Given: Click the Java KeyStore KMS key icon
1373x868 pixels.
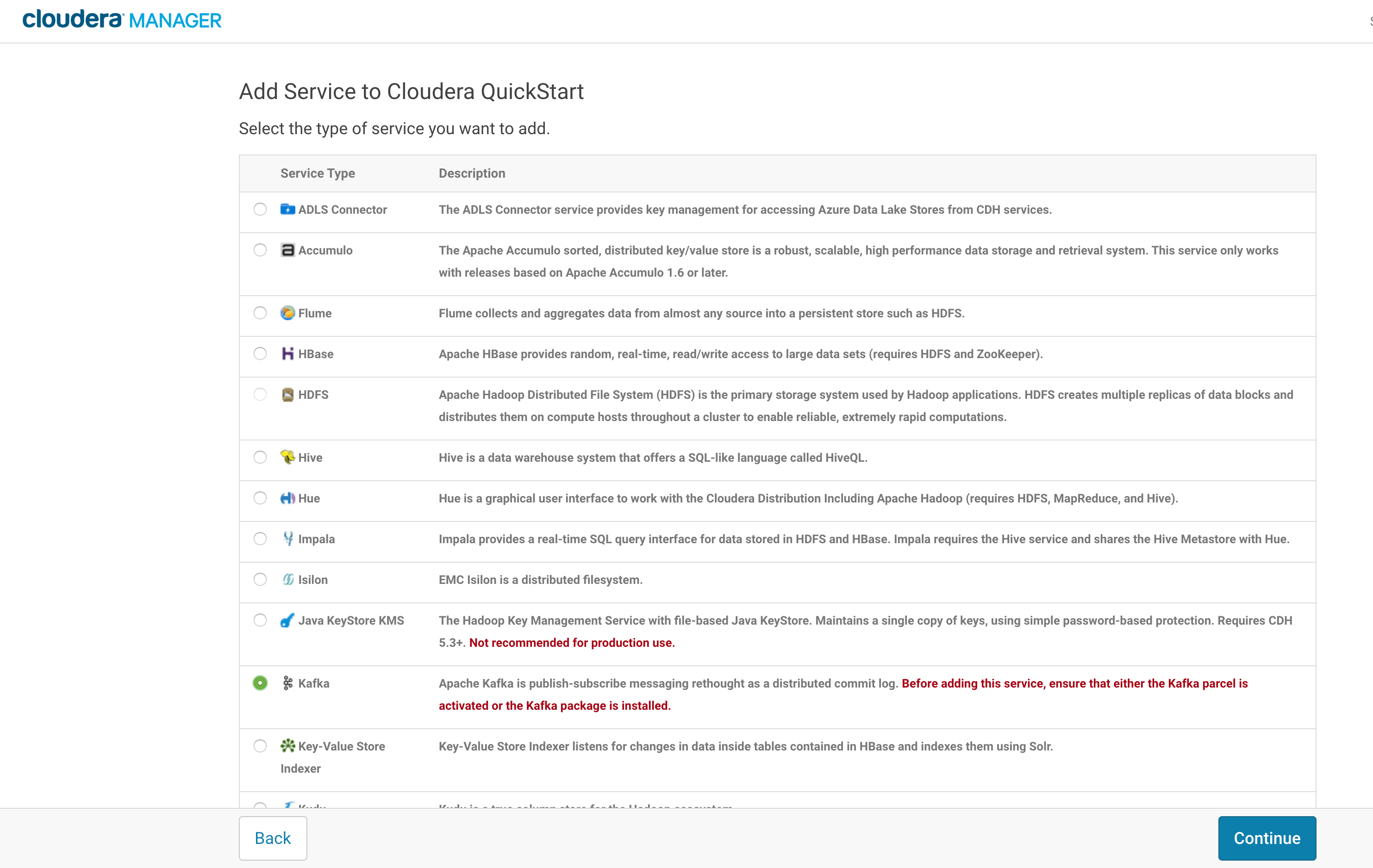Looking at the screenshot, I should click(x=287, y=620).
